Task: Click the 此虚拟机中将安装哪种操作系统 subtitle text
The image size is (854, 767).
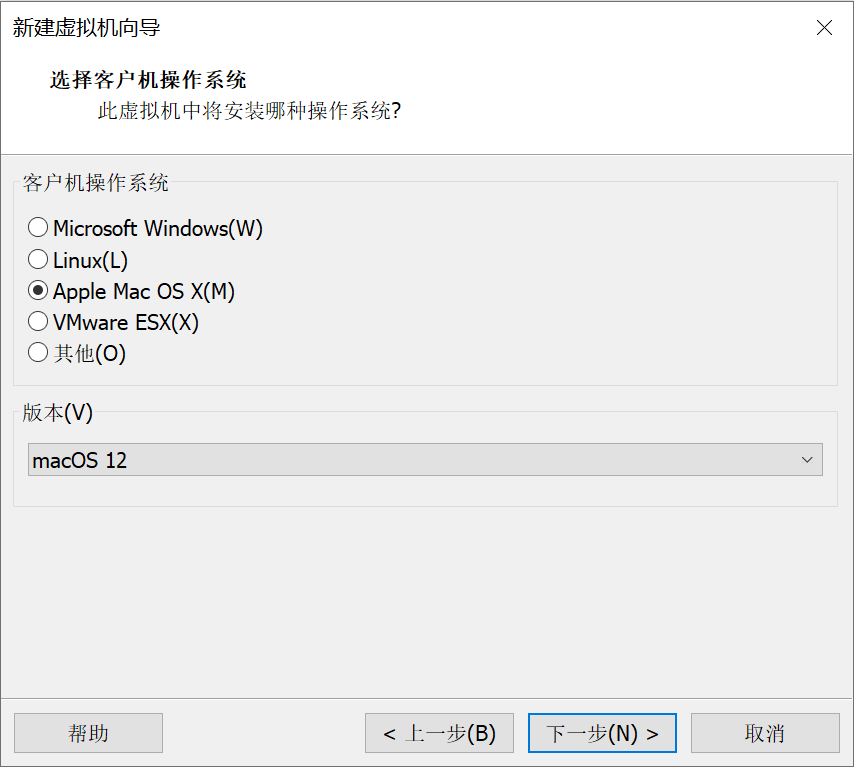Action: coord(248,110)
